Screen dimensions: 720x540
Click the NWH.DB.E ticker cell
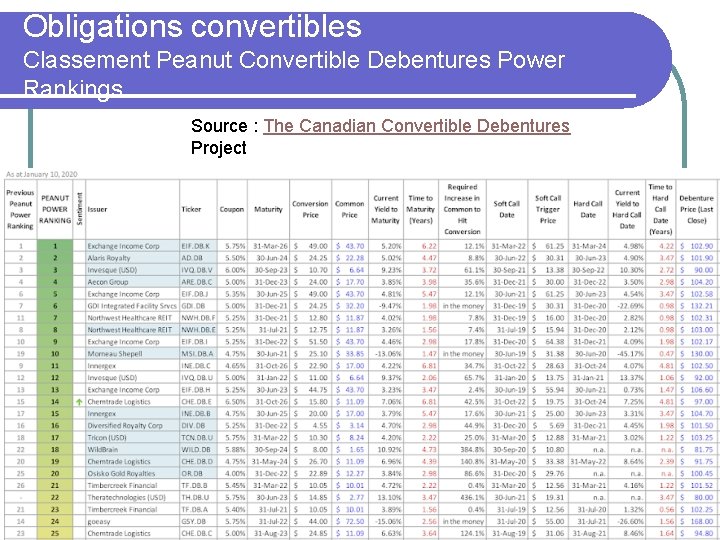click(x=198, y=330)
